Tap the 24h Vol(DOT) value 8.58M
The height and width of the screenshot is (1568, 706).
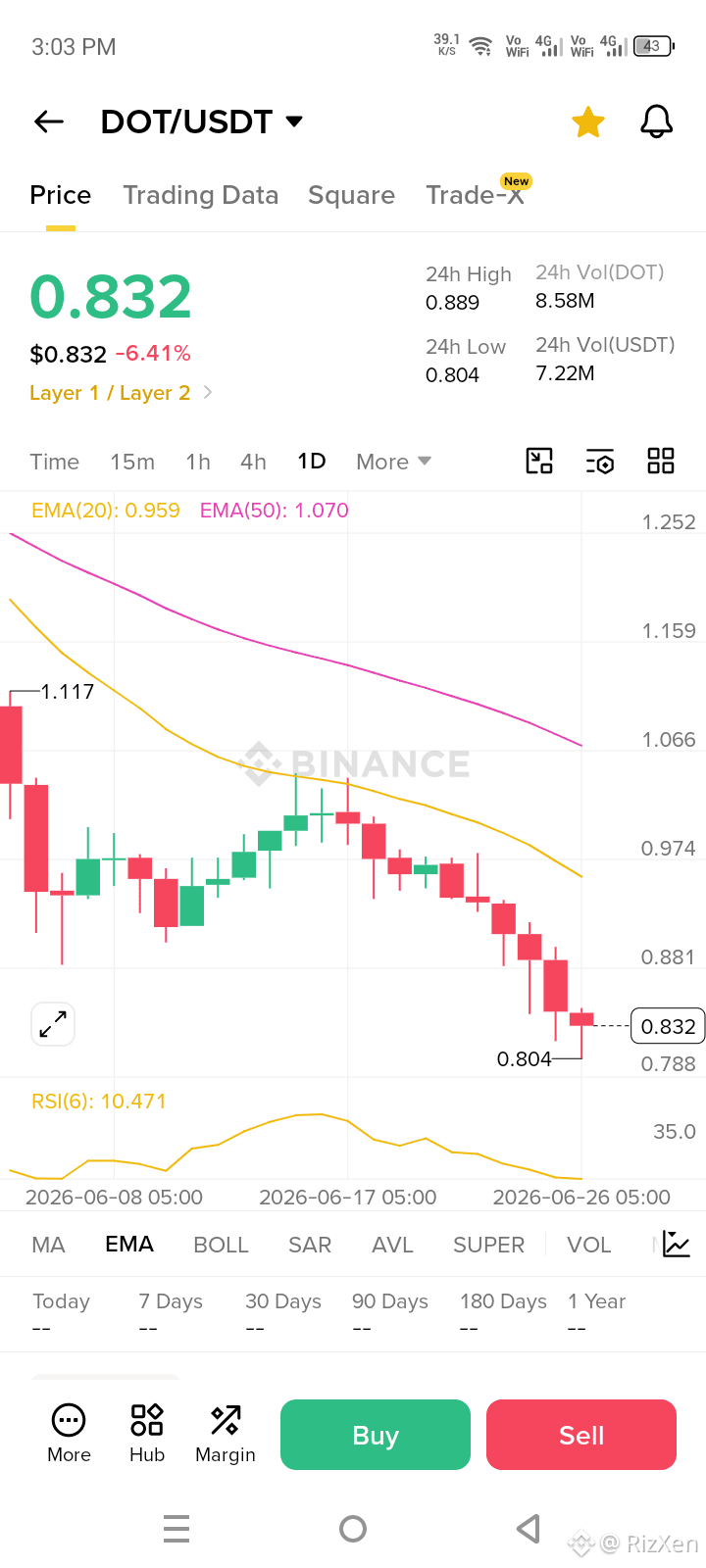(565, 301)
